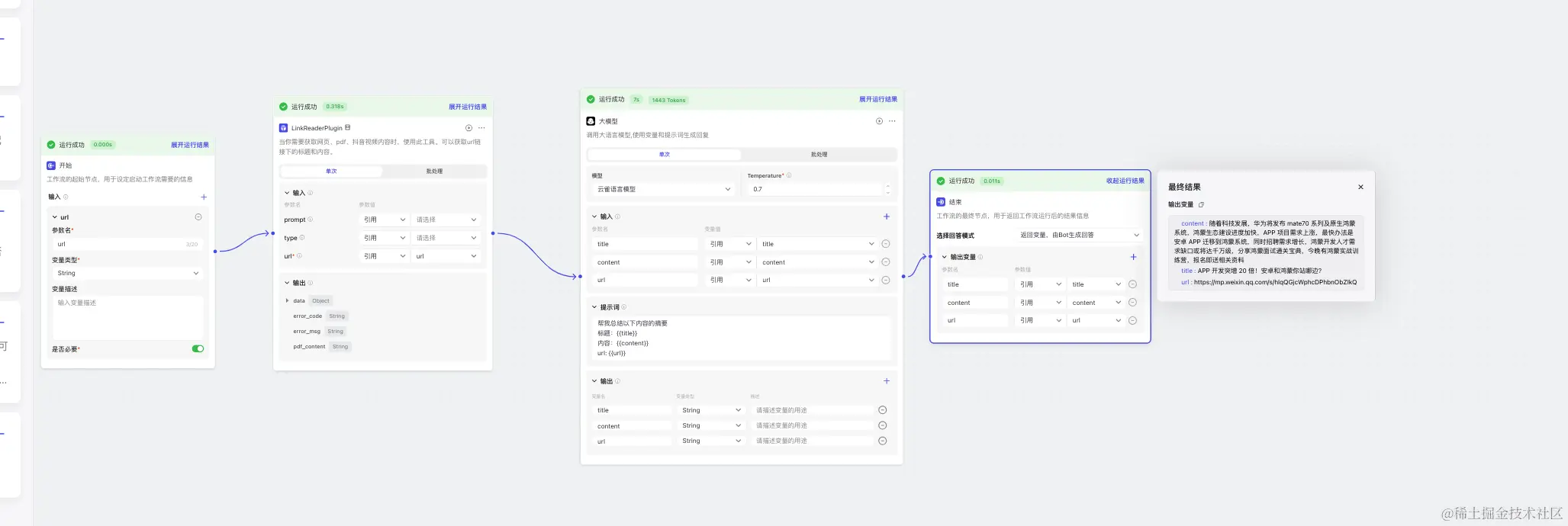Show info tooltip for type parameter
The height and width of the screenshot is (526, 1568).
pos(302,238)
